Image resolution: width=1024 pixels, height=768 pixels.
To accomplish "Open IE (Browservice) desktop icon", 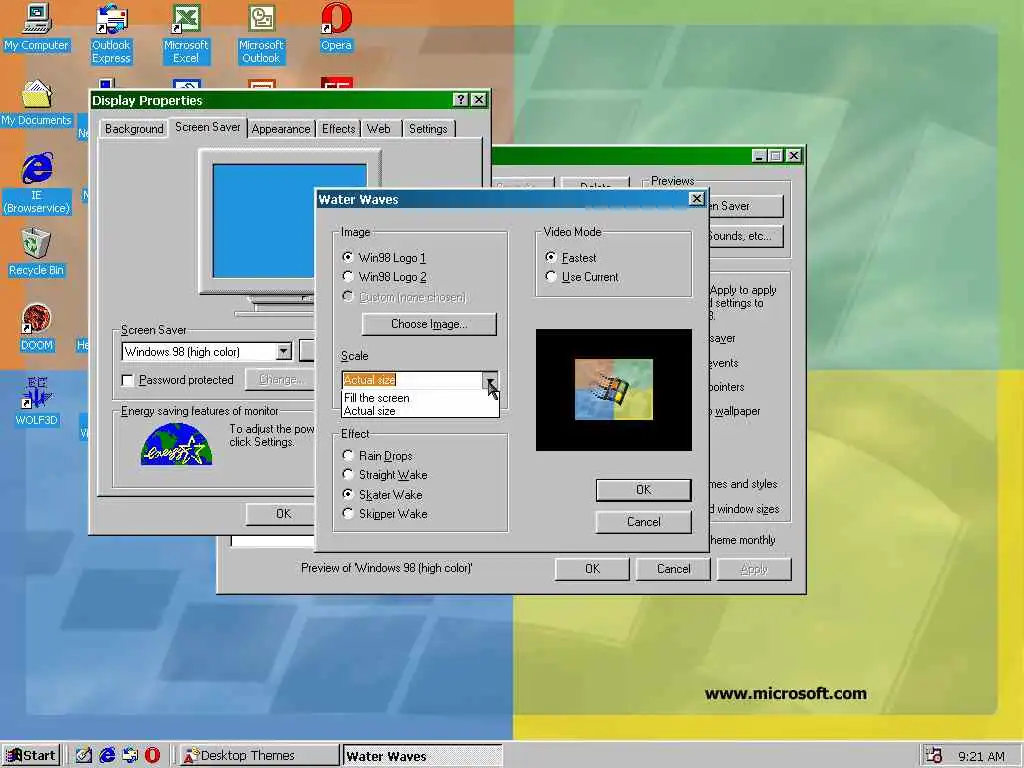I will coord(37,183).
